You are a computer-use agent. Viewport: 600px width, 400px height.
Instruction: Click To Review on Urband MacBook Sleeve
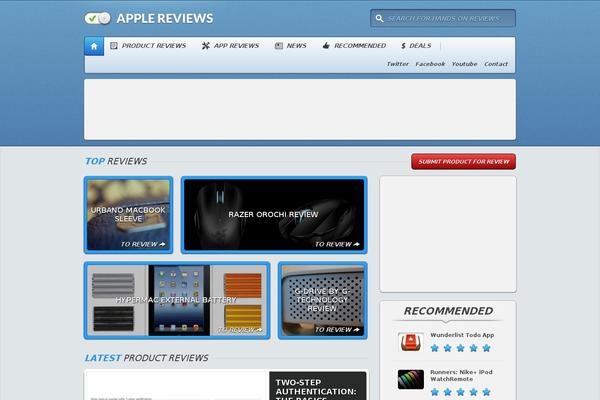coord(143,244)
